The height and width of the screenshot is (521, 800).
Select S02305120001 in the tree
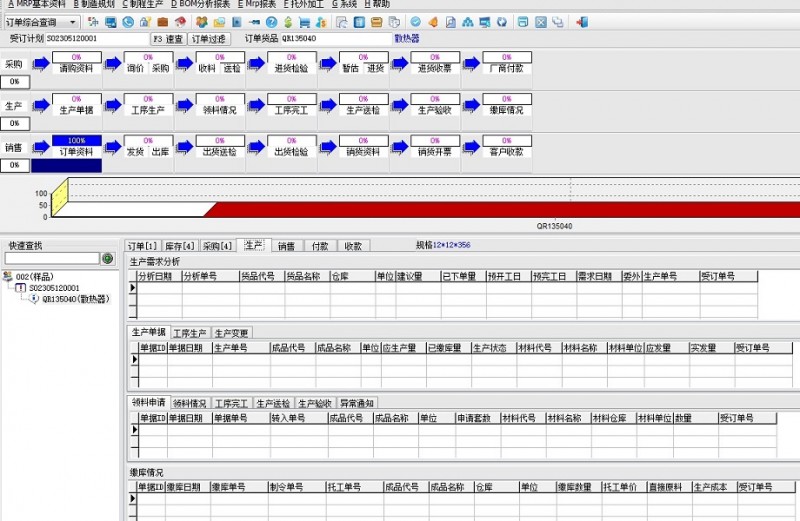point(54,288)
